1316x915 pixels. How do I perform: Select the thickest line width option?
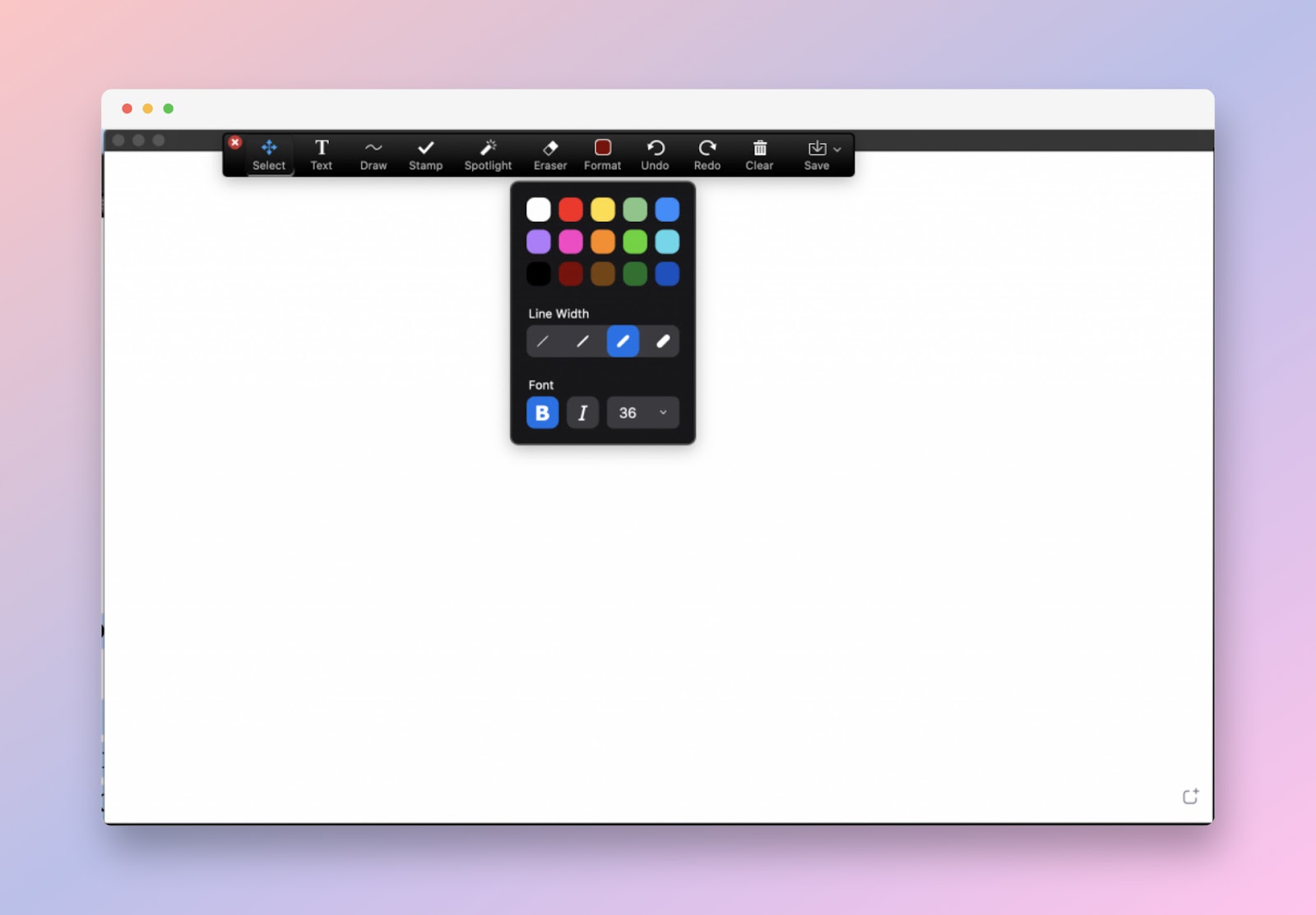[663, 341]
